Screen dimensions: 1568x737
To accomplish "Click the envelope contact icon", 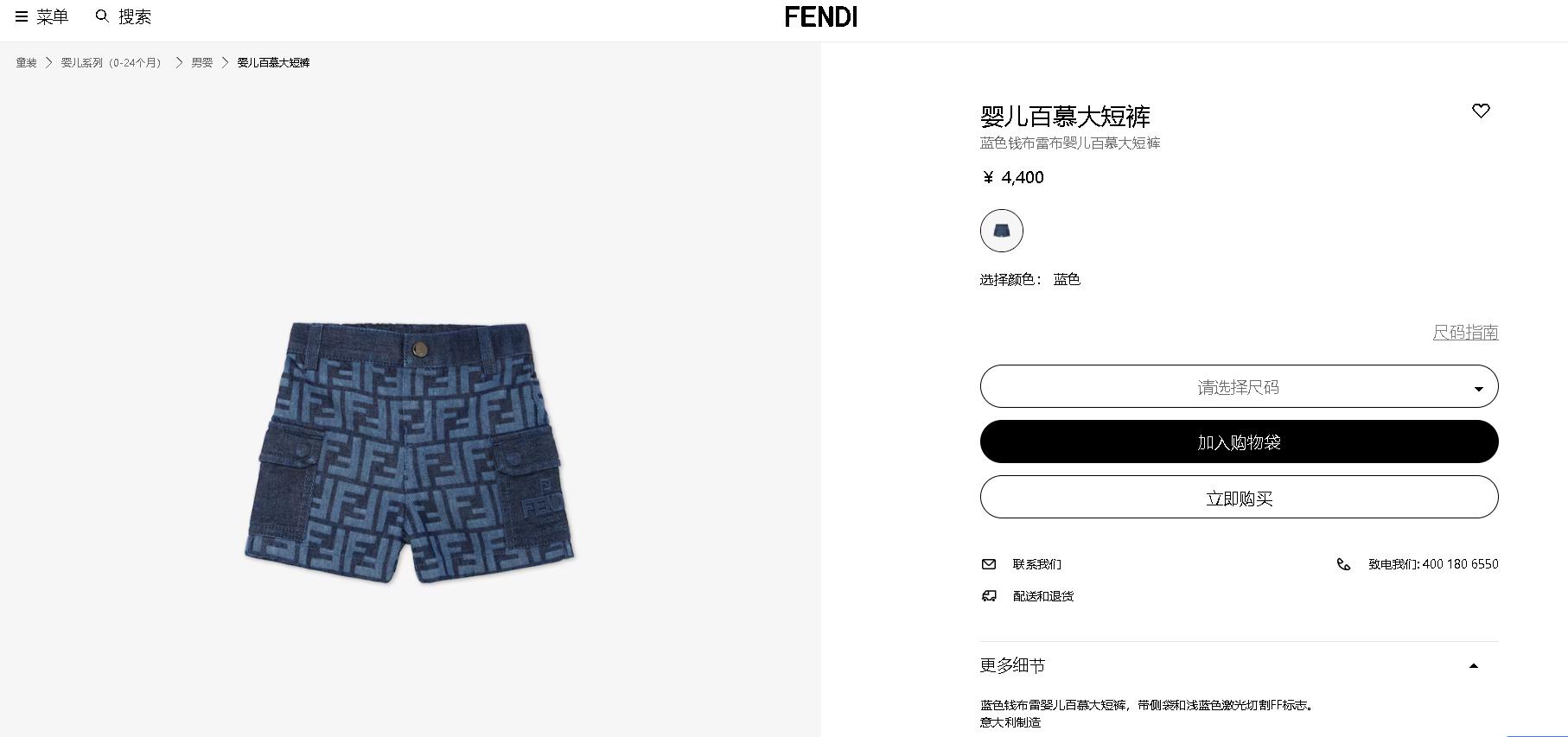I will click(989, 564).
